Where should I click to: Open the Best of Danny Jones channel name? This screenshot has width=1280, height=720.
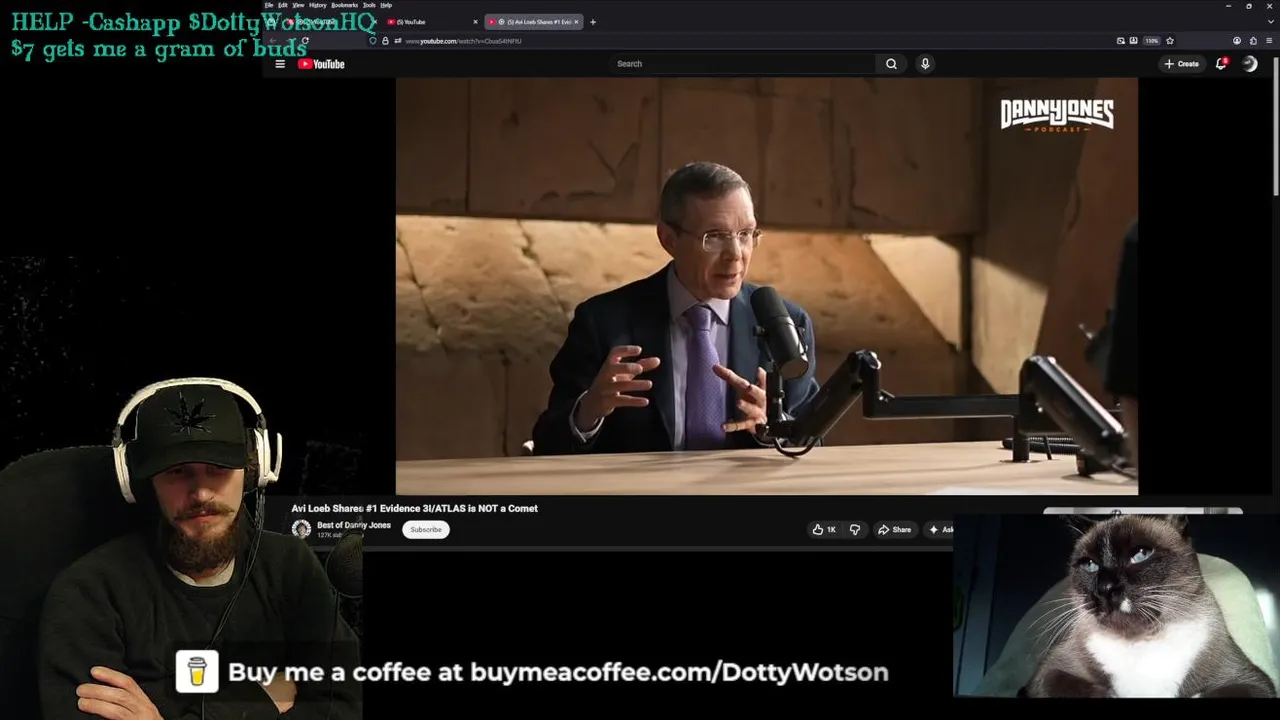354,525
